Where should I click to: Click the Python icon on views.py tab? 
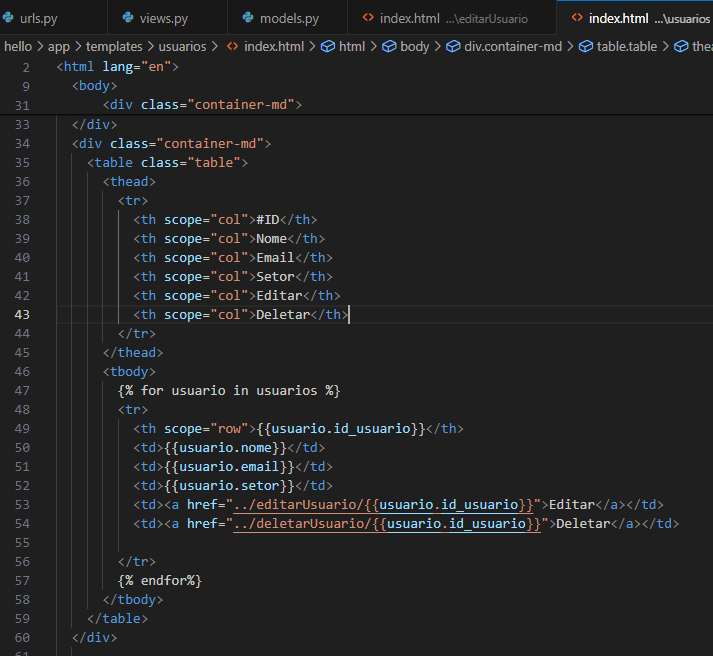point(128,18)
